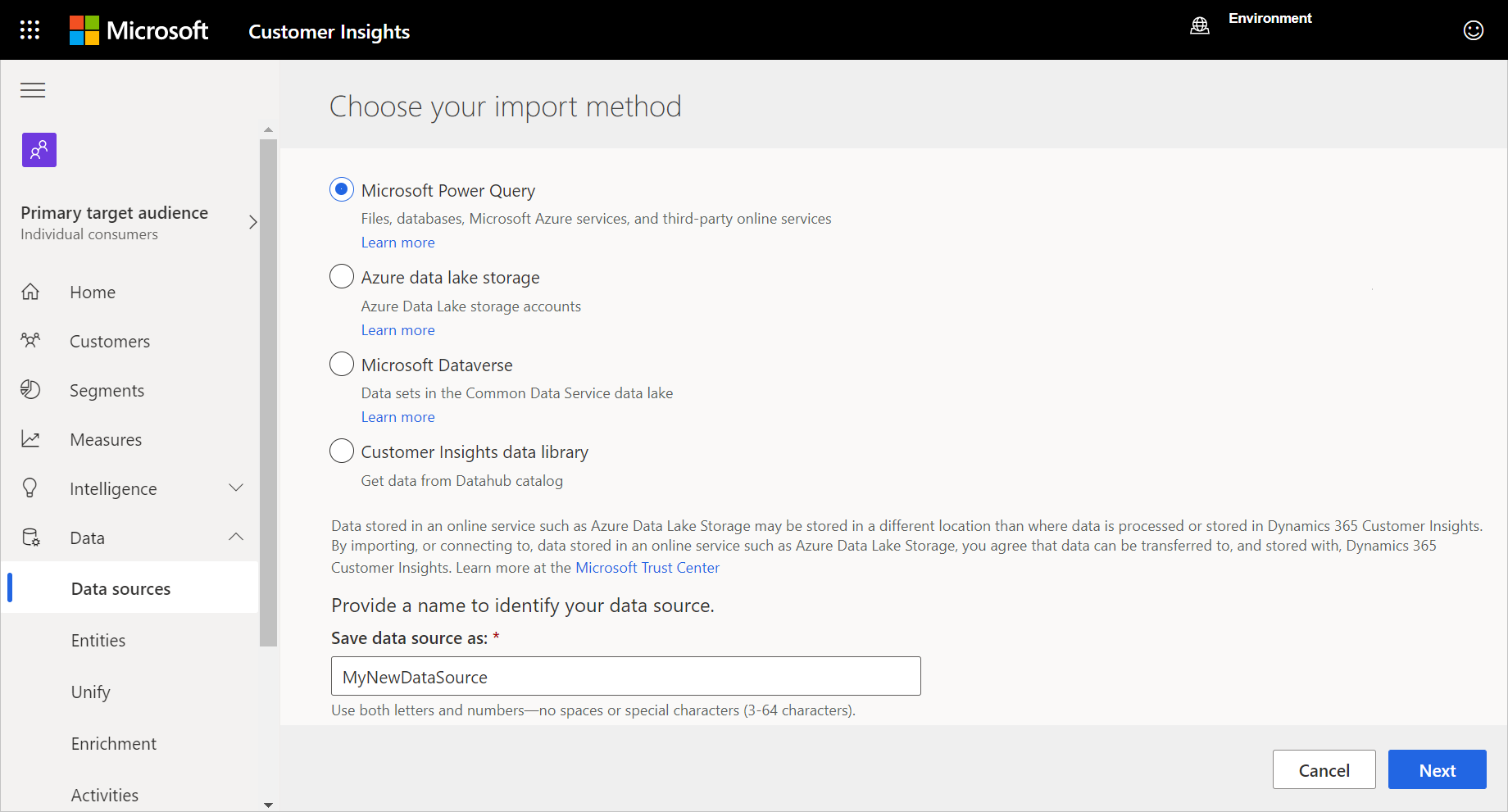This screenshot has height=812, width=1508.
Task: Click the Segments pie icon
Action: pos(30,390)
